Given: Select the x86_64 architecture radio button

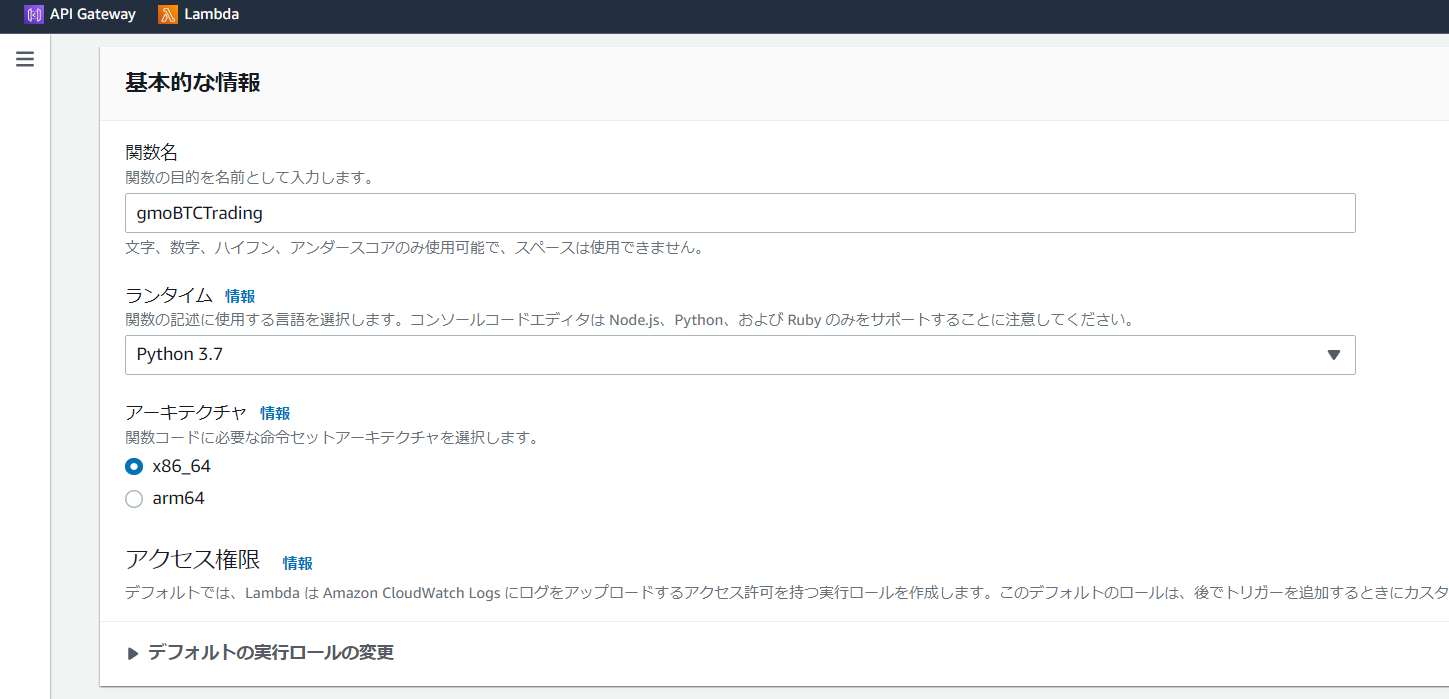Looking at the screenshot, I should point(134,467).
